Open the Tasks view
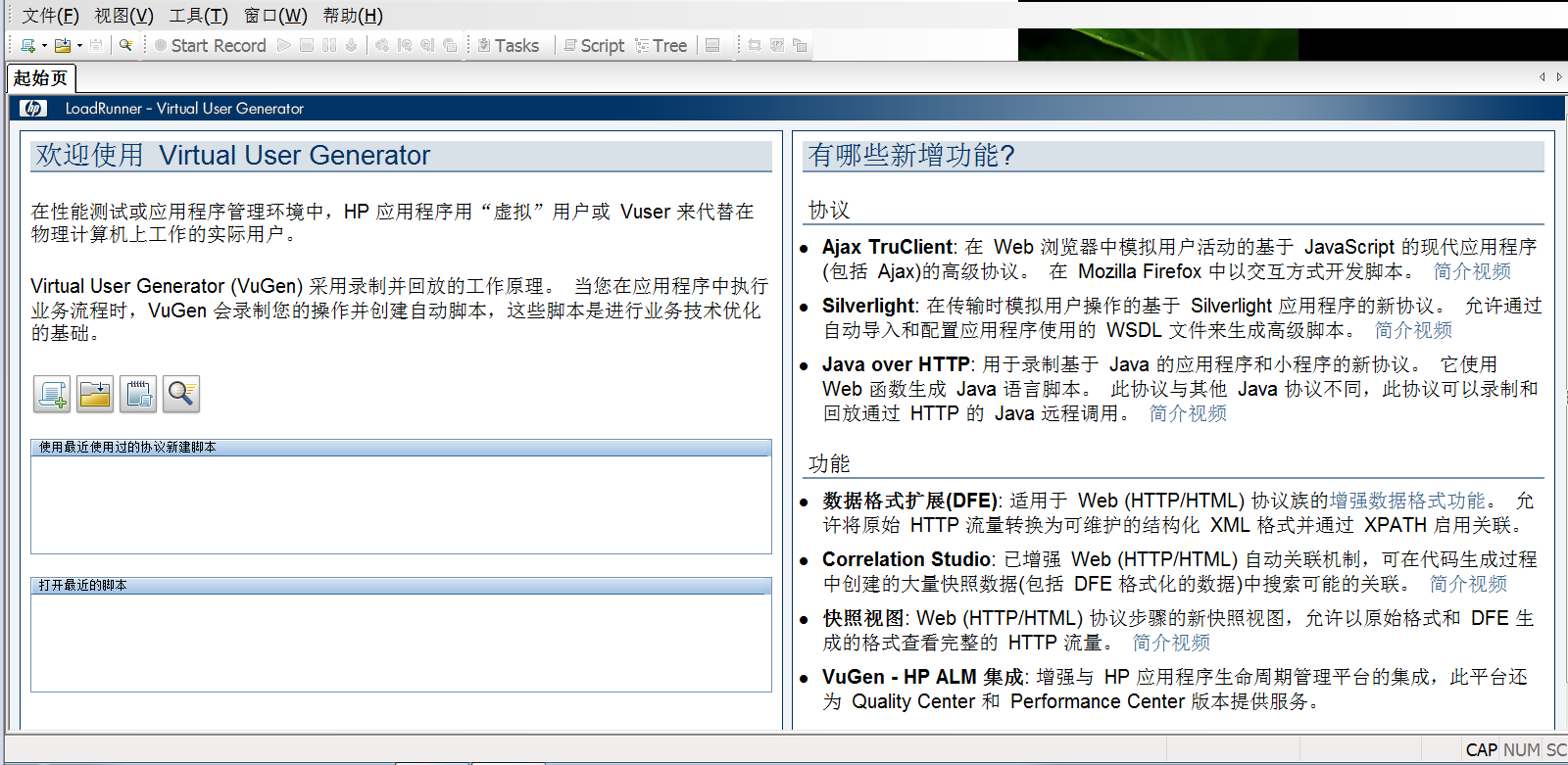 tap(509, 45)
